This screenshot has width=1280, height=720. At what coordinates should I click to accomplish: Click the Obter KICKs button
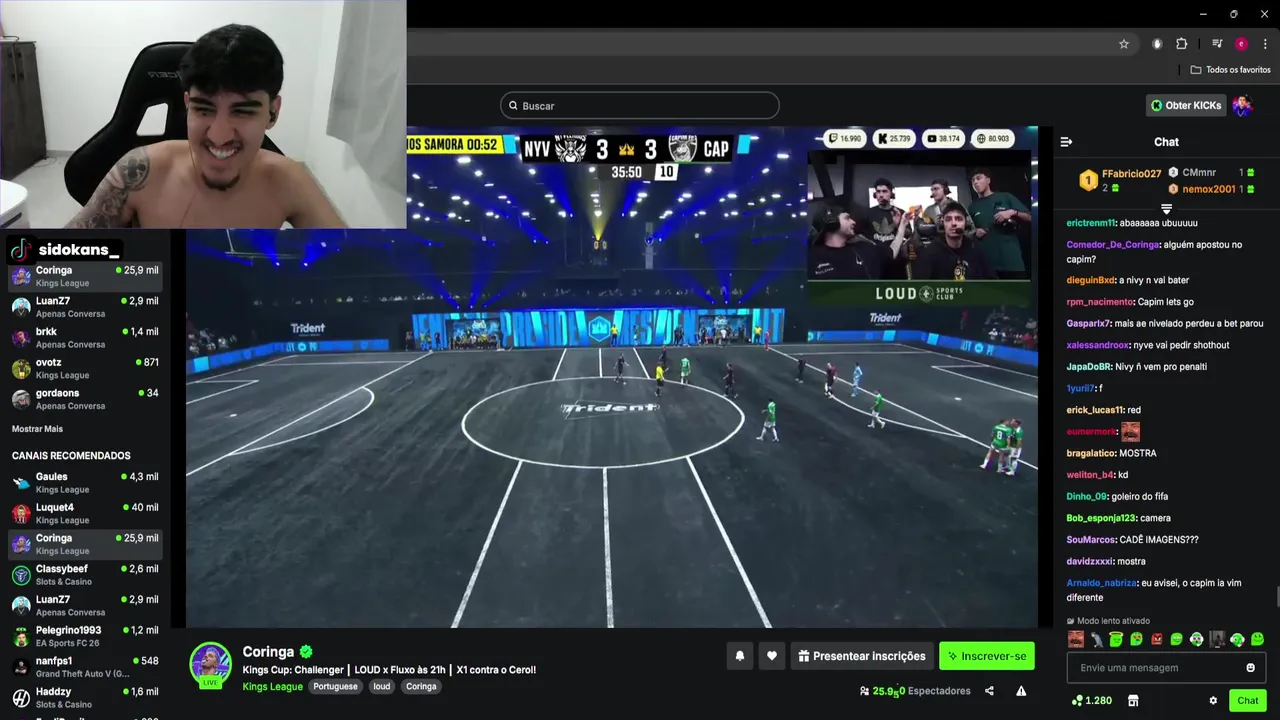[x=1185, y=105]
